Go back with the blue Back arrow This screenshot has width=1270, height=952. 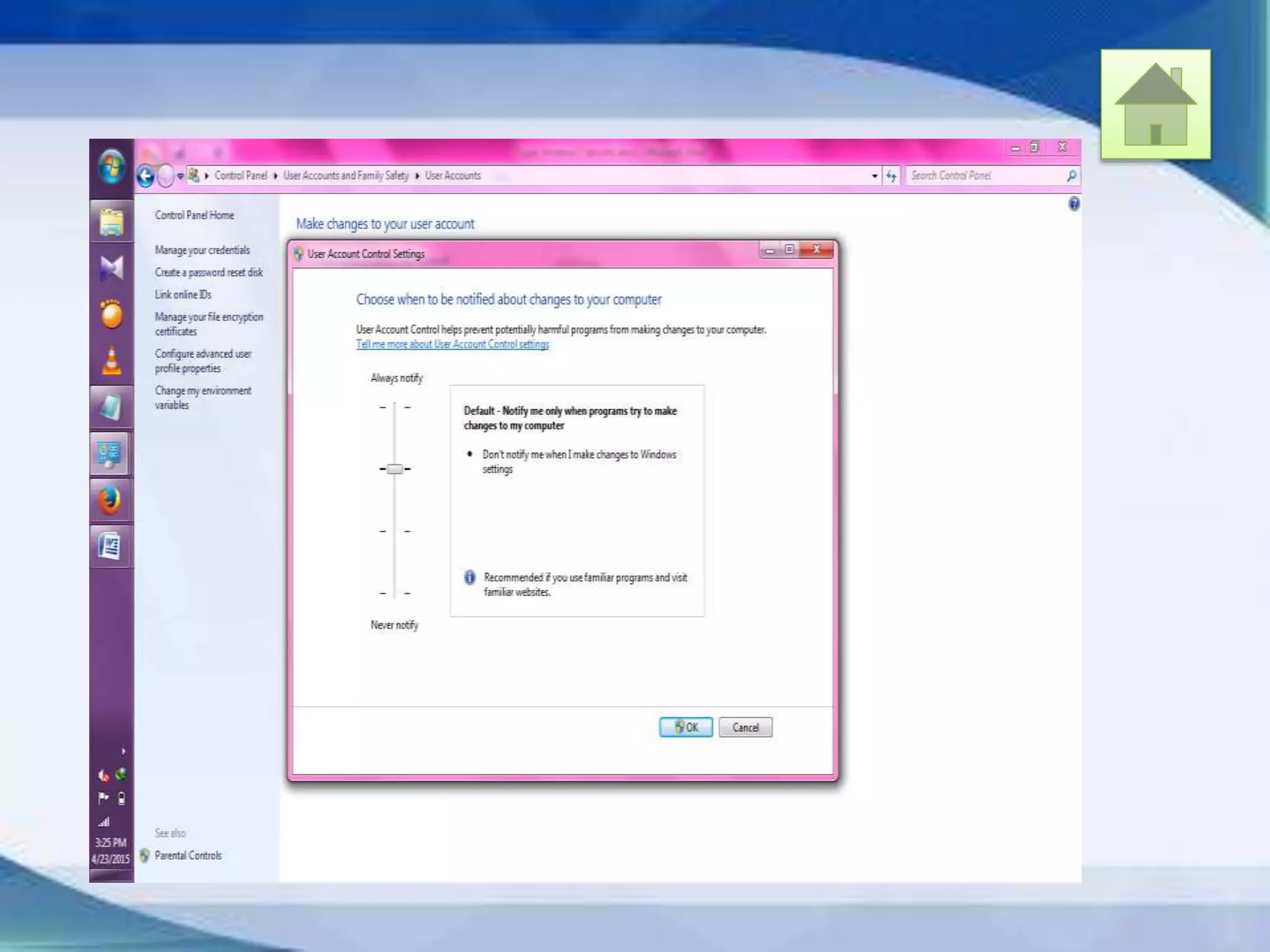coord(145,176)
